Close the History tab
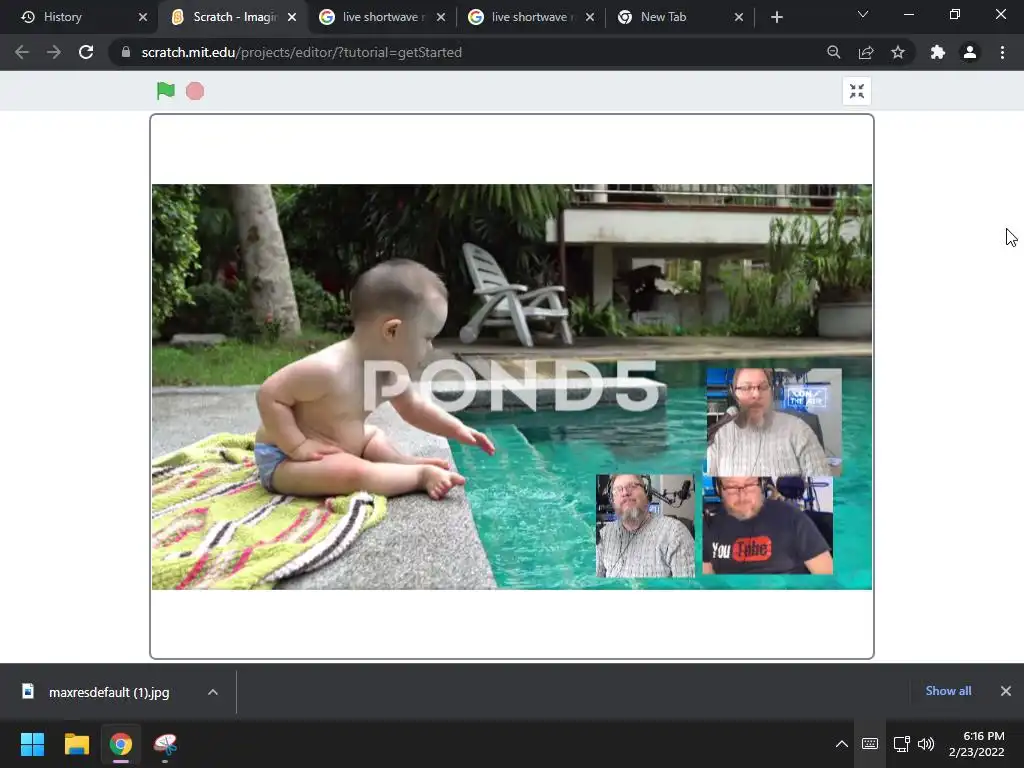 pos(143,17)
